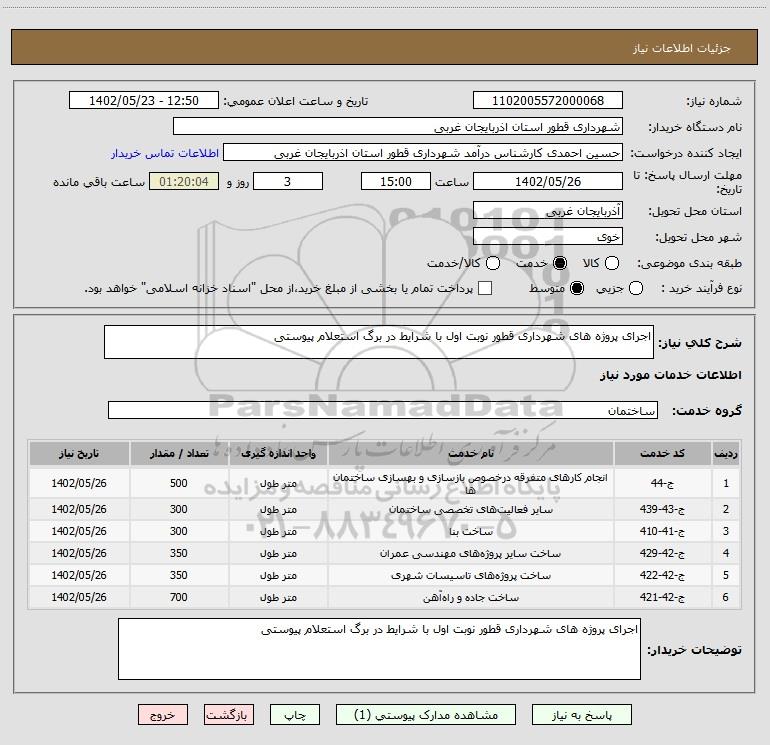
Task: Click the ساخت بنا service name
Action: (x=471, y=531)
